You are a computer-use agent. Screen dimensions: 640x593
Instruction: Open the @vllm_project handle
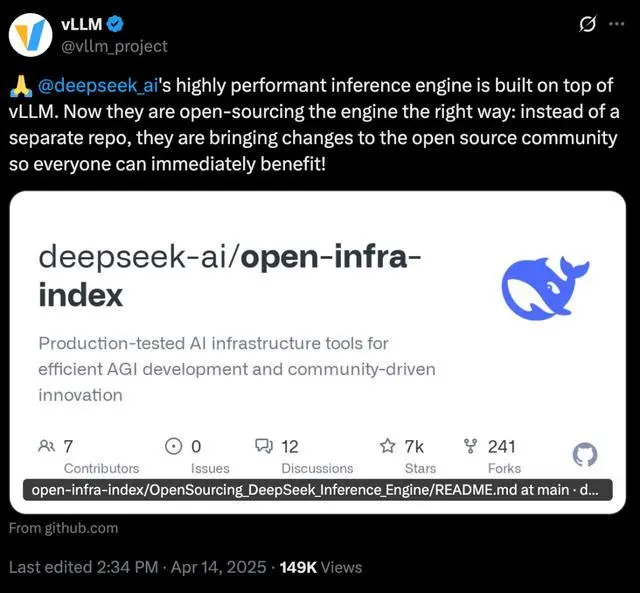point(116,46)
